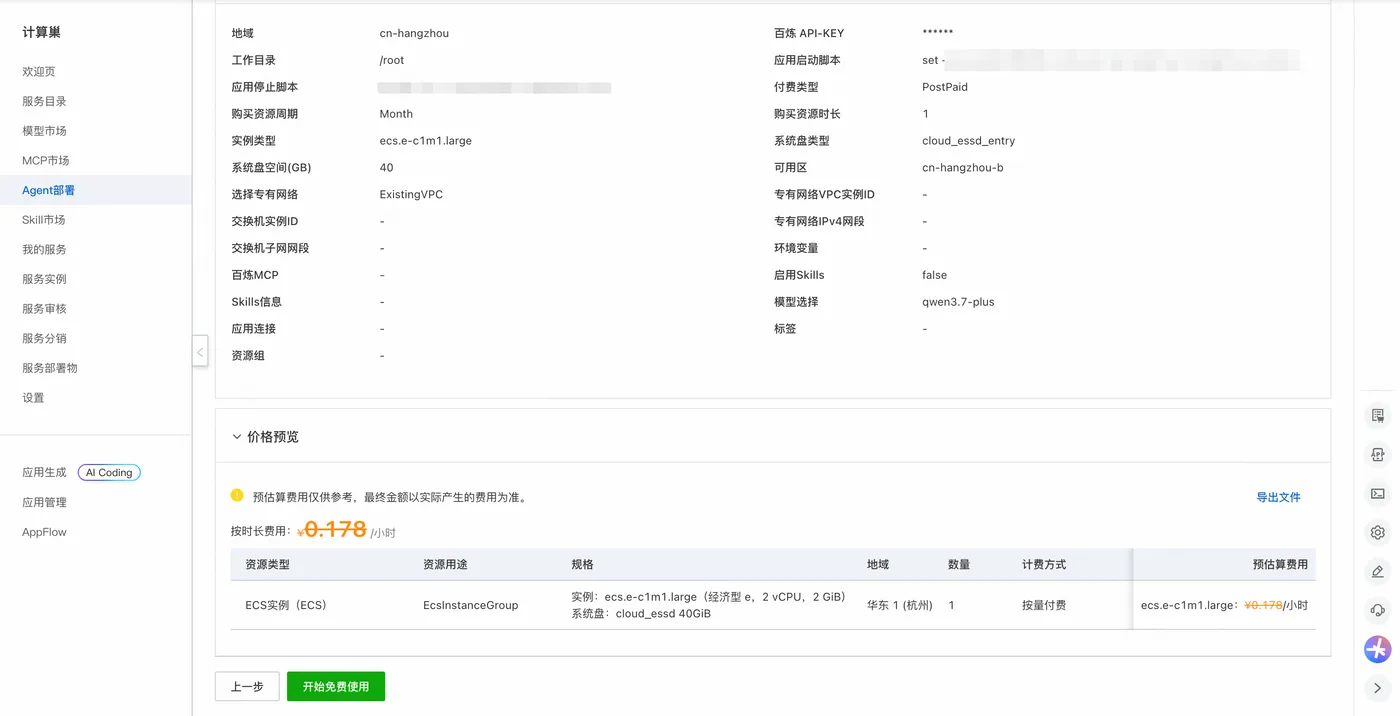The width and height of the screenshot is (1400, 716).
Task: Click the masked 百炼 API-KEY value
Action: 937,33
